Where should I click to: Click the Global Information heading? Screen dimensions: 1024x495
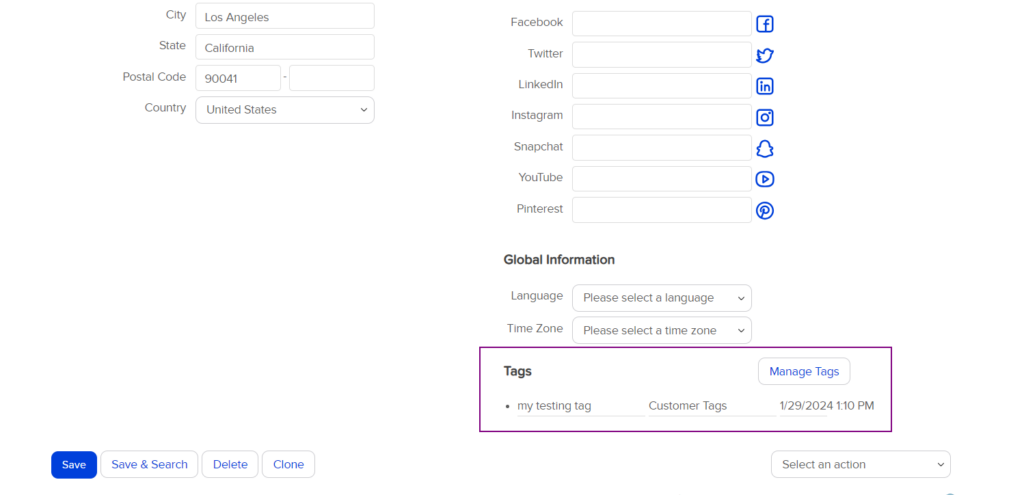point(559,259)
